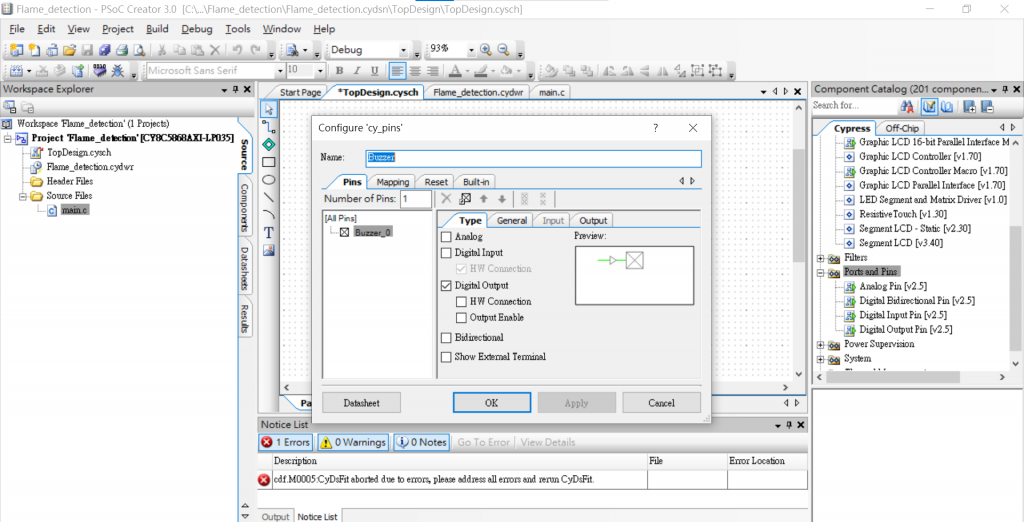Click the Print toolbar icon
The image size is (1024, 522).
coord(121,50)
